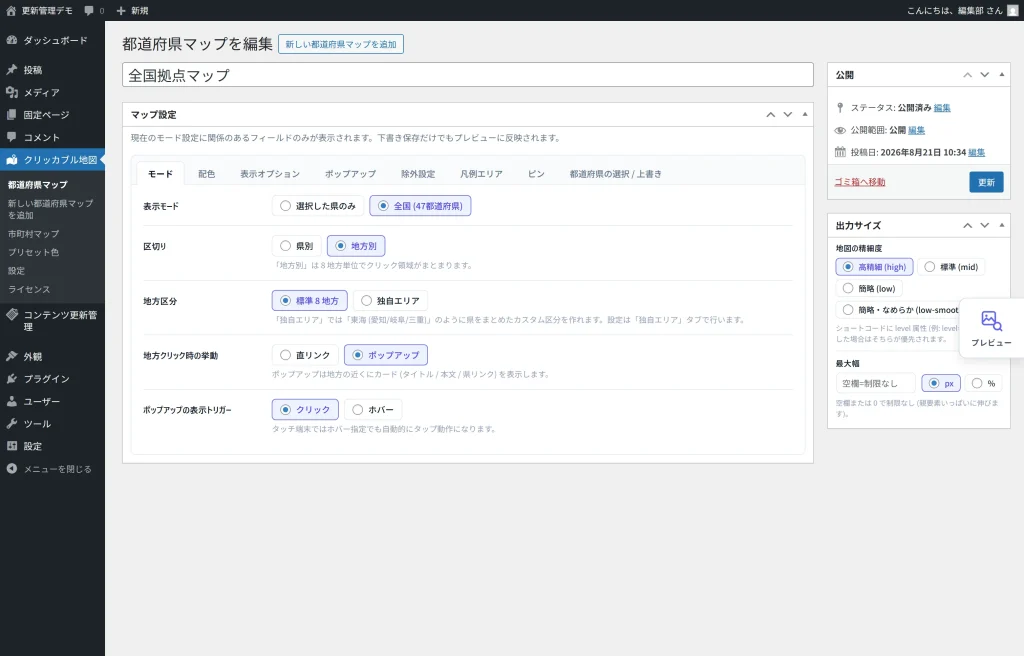
Task: Edit status via ステータス 編集 link
Action: pyautogui.click(x=942, y=108)
